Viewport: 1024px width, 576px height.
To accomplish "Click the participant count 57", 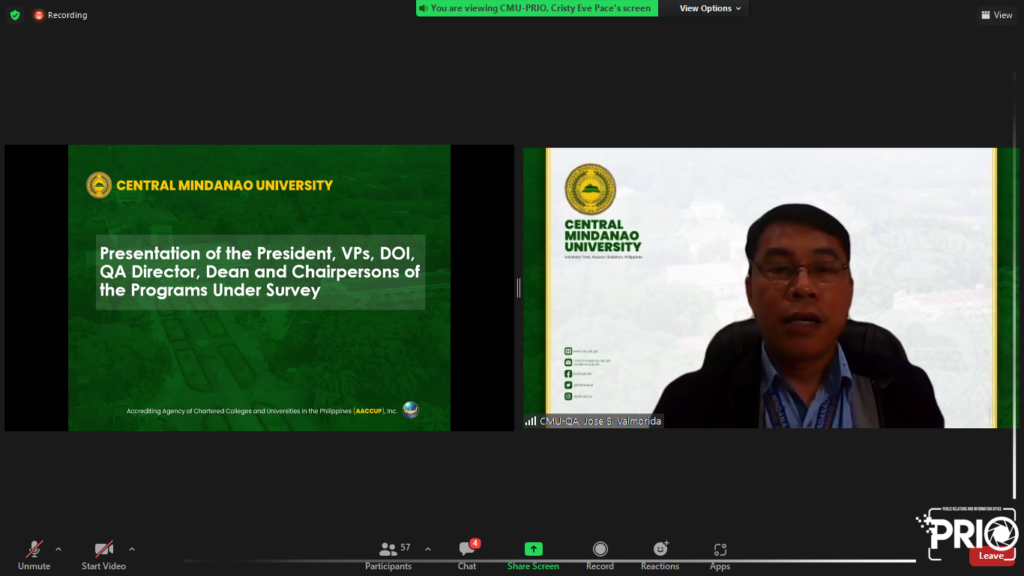I will coord(406,547).
